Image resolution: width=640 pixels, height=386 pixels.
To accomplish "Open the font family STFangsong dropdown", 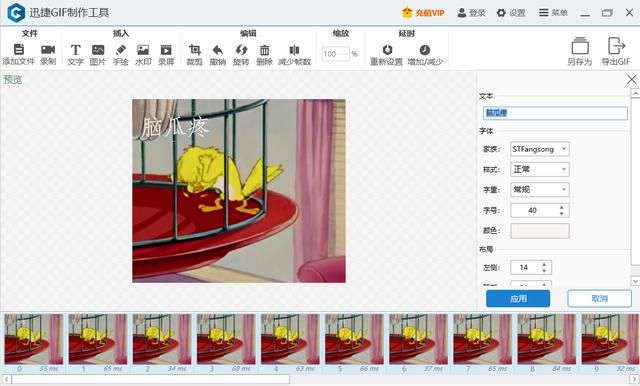I will (540, 149).
